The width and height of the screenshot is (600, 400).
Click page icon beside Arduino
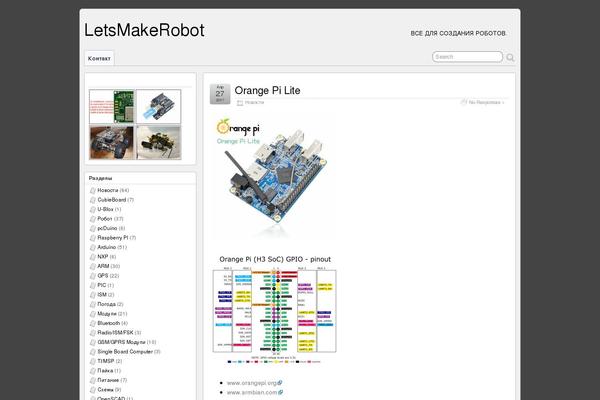[x=93, y=247]
